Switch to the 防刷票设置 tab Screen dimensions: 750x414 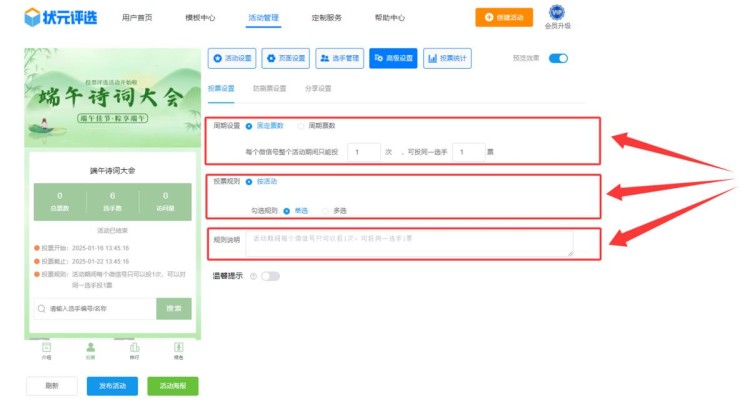[x=269, y=88]
